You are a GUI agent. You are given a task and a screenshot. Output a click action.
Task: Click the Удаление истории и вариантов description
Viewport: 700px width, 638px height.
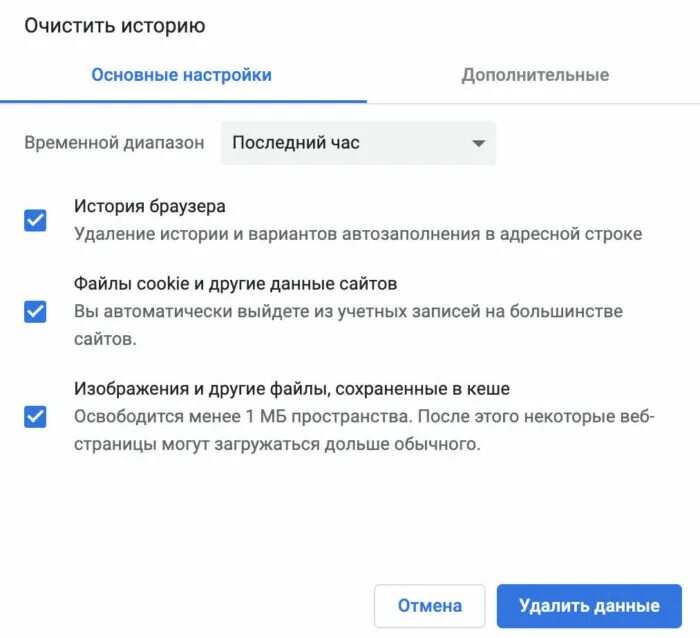coord(357,234)
